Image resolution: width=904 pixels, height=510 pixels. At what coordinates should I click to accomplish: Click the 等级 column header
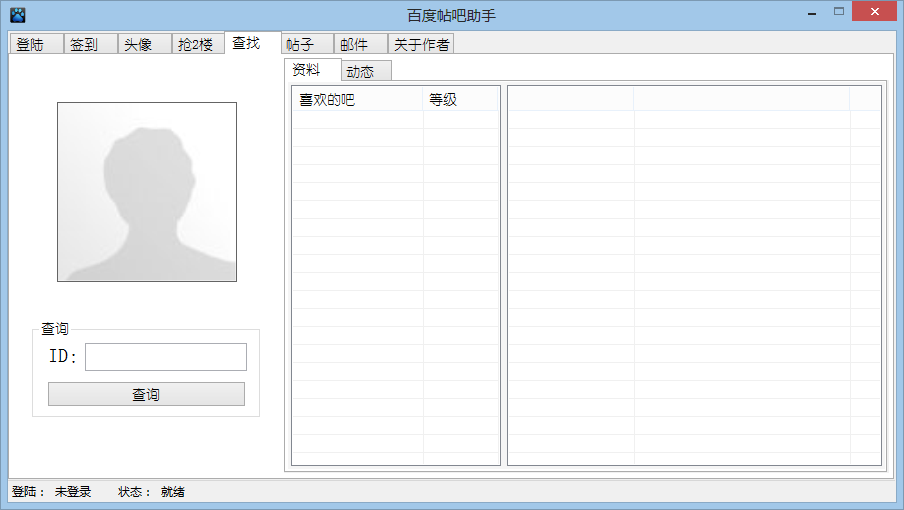pyautogui.click(x=460, y=99)
